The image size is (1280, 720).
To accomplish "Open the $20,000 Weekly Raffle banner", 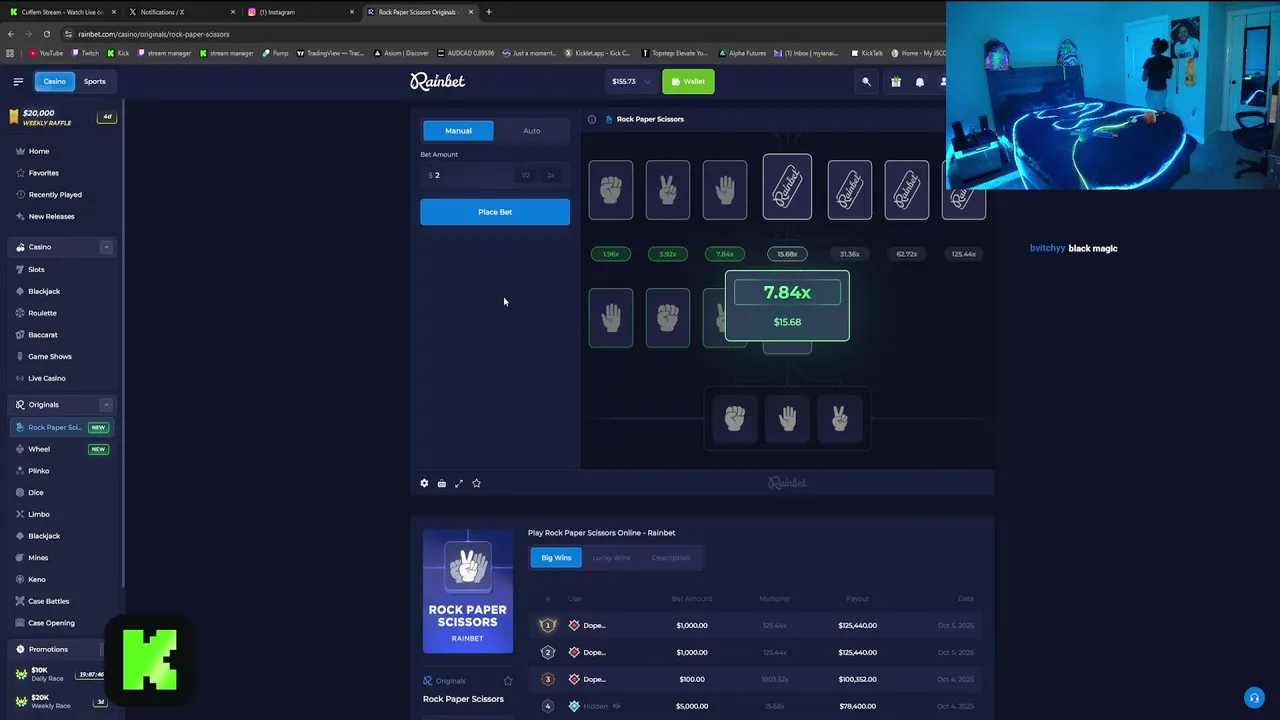I will coord(61,117).
